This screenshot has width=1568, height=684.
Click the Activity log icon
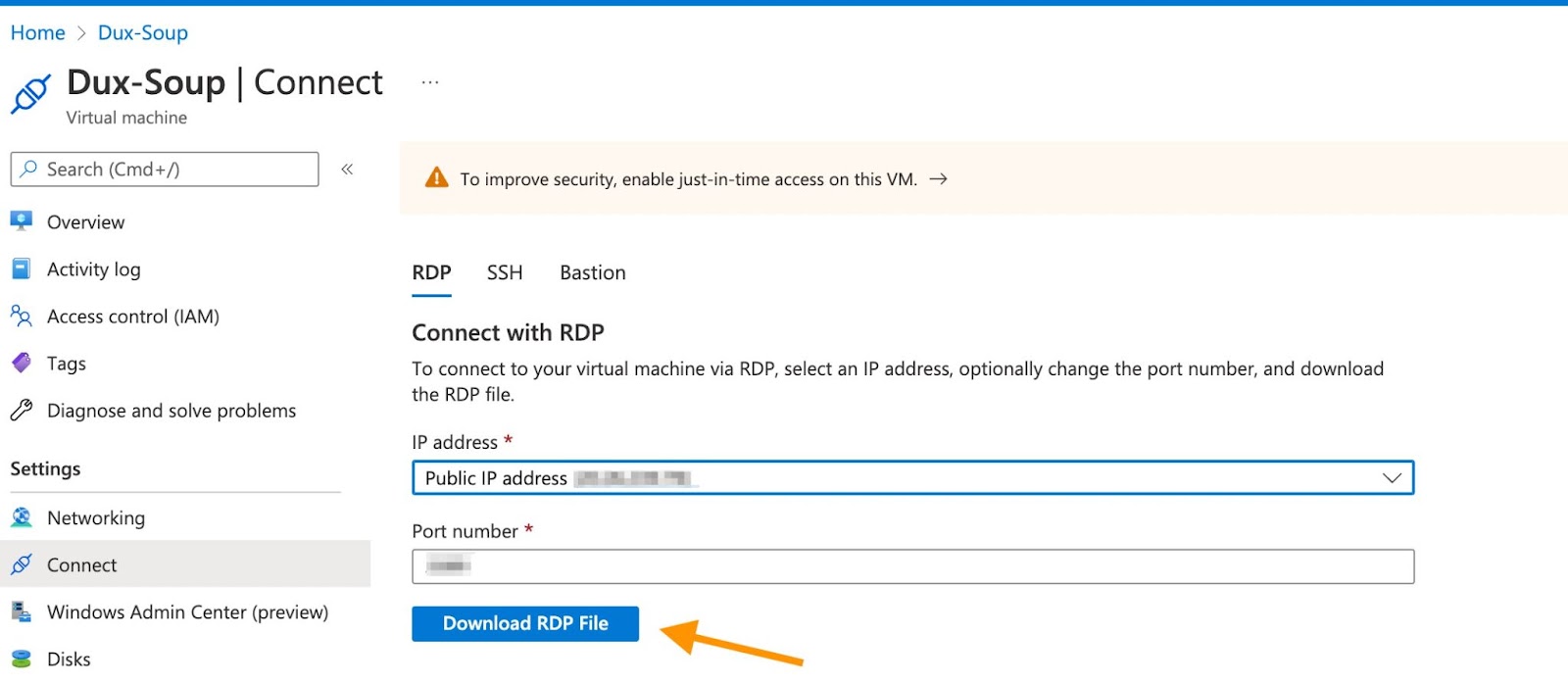point(22,269)
